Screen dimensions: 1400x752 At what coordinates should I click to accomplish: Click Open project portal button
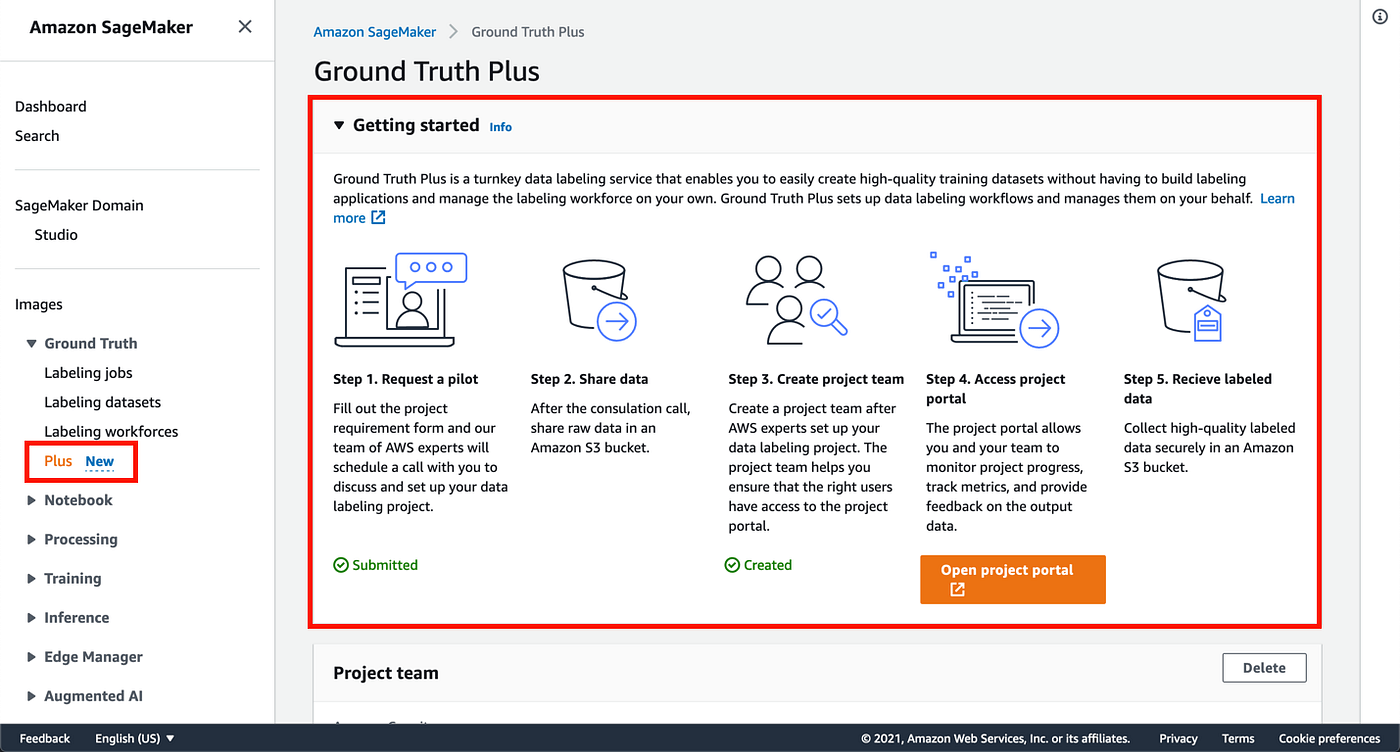pyautogui.click(x=1013, y=580)
